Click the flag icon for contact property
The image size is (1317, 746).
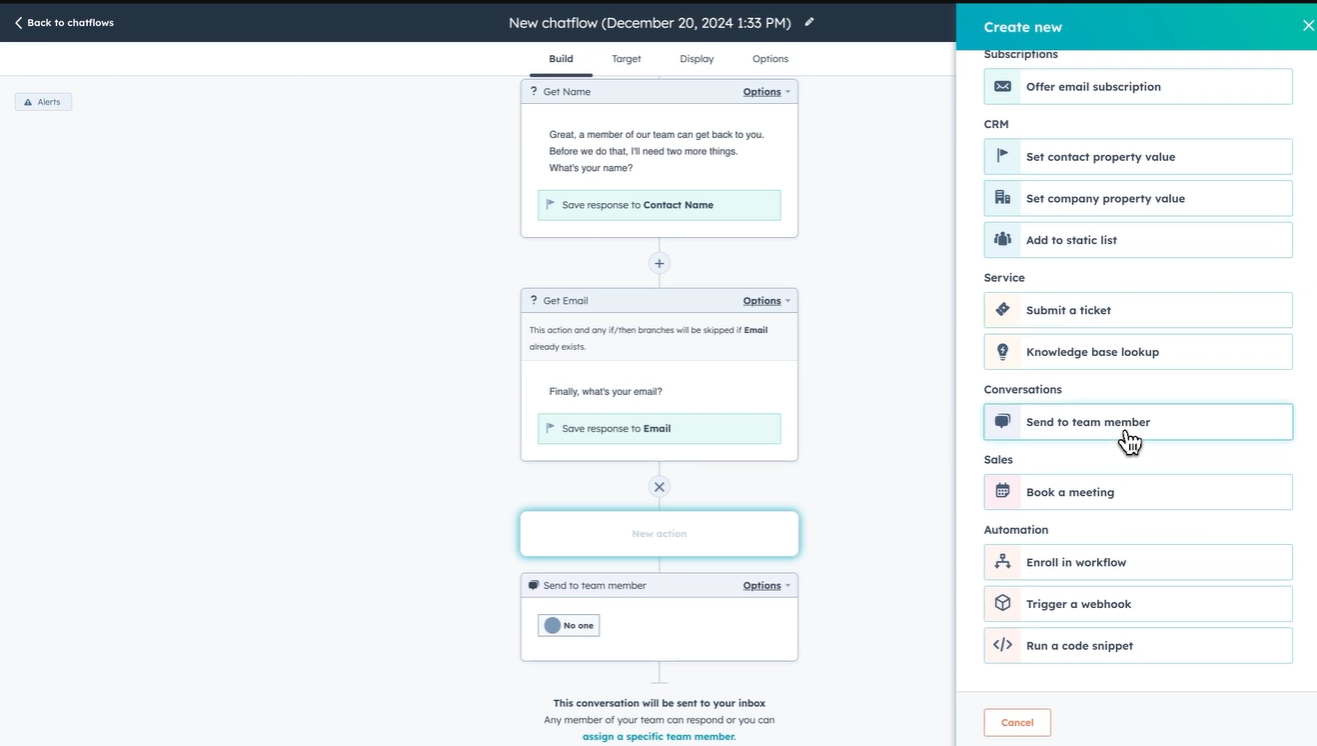1002,156
